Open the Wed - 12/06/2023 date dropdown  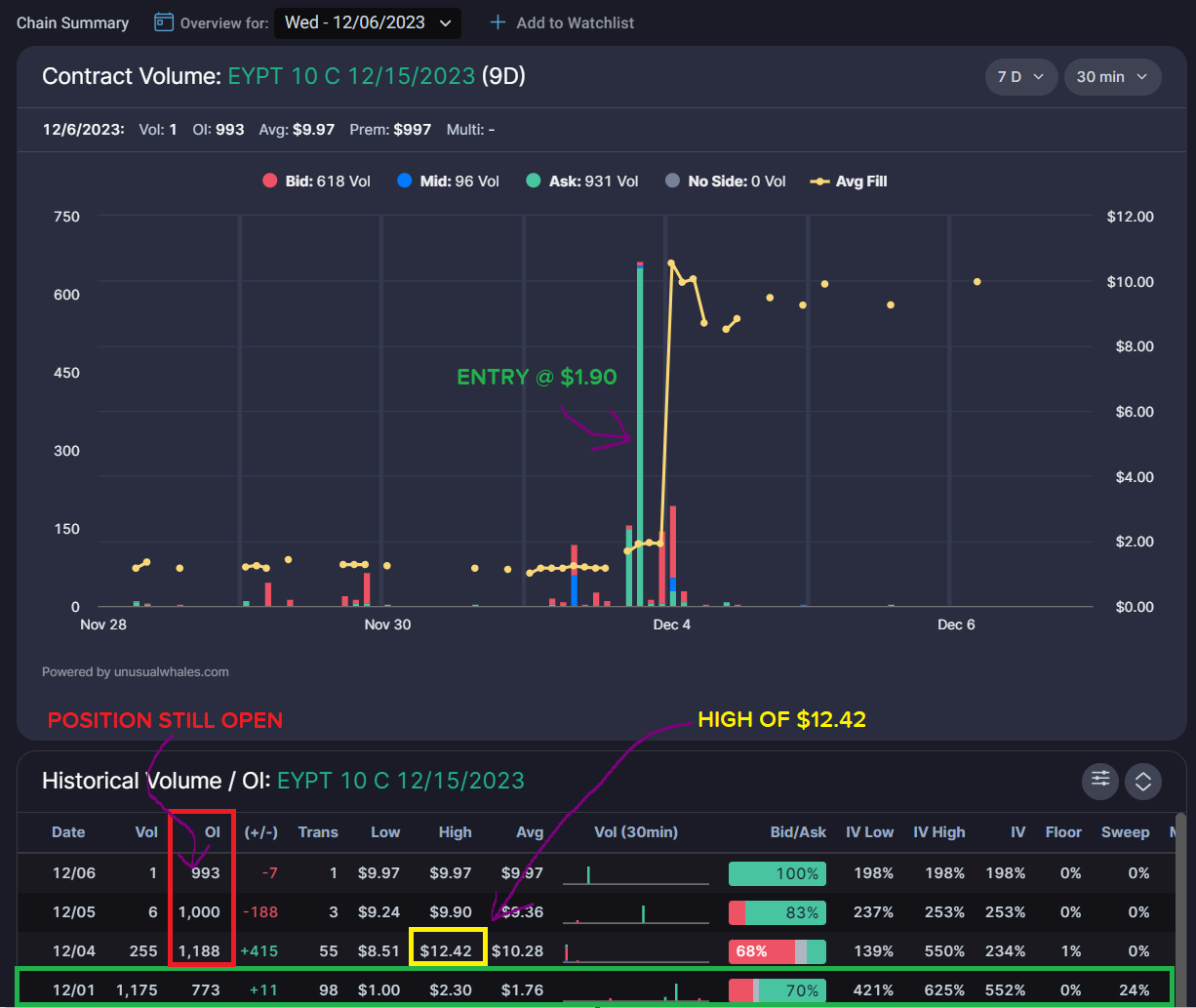click(368, 22)
